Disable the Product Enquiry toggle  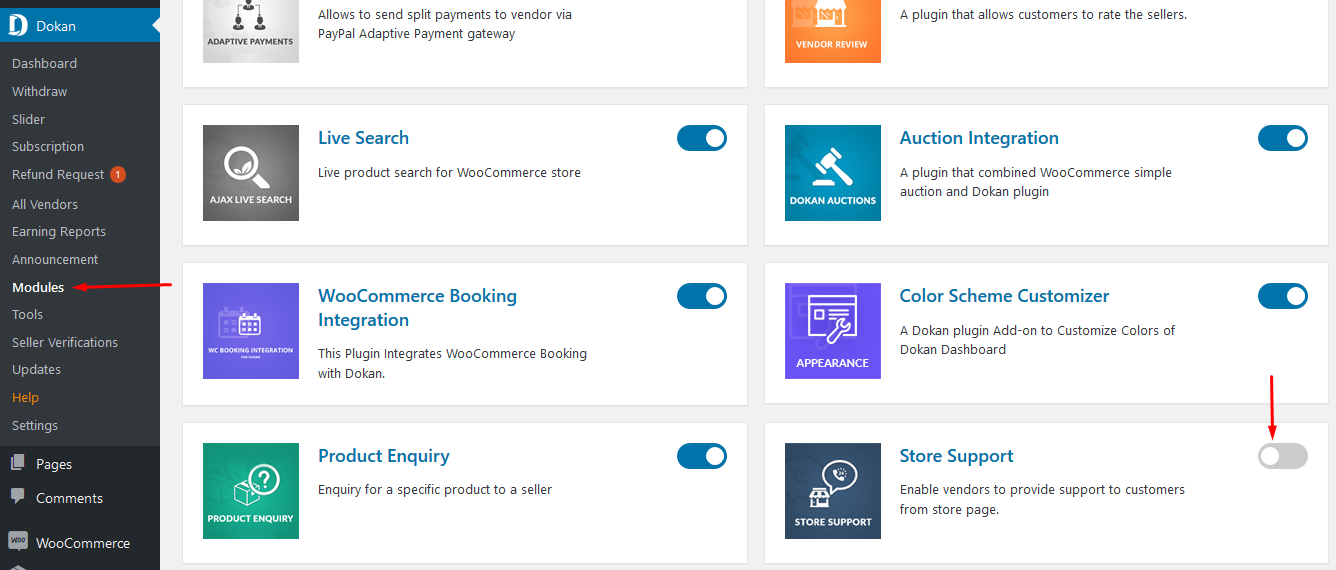coord(702,456)
